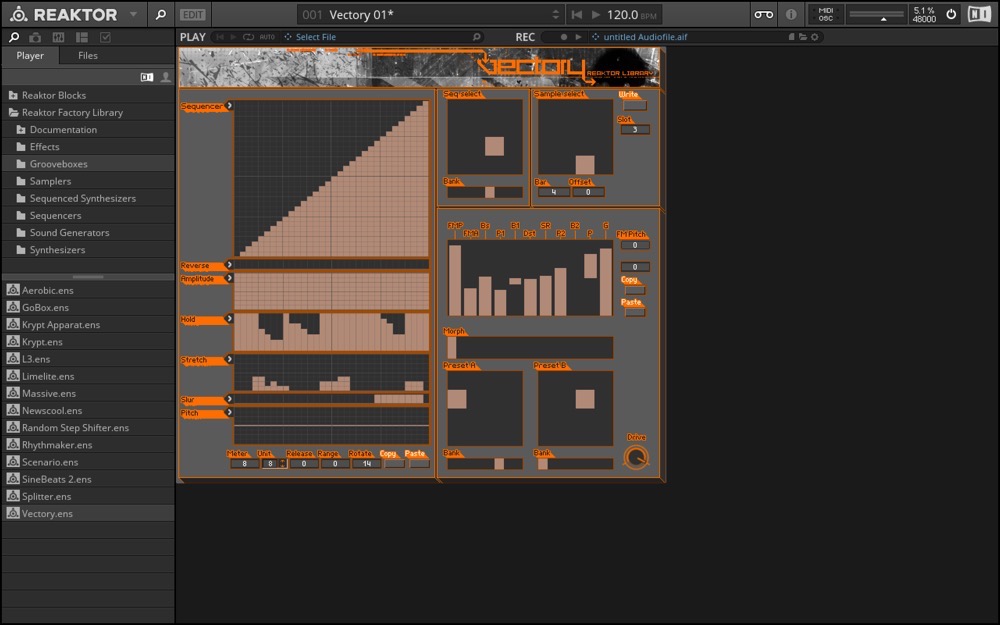Image resolution: width=1000 pixels, height=625 pixels.
Task: Show the user content icon
Action: coord(166,77)
